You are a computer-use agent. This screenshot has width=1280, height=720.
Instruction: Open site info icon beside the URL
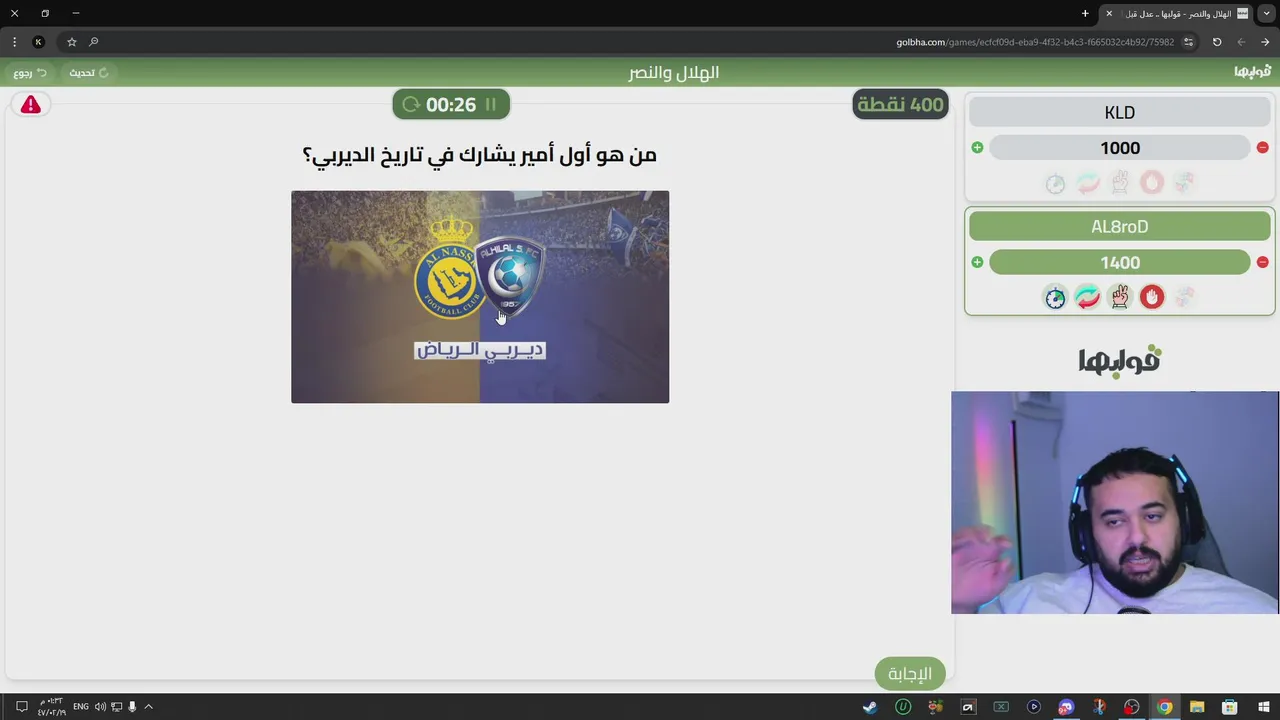click(x=1188, y=42)
